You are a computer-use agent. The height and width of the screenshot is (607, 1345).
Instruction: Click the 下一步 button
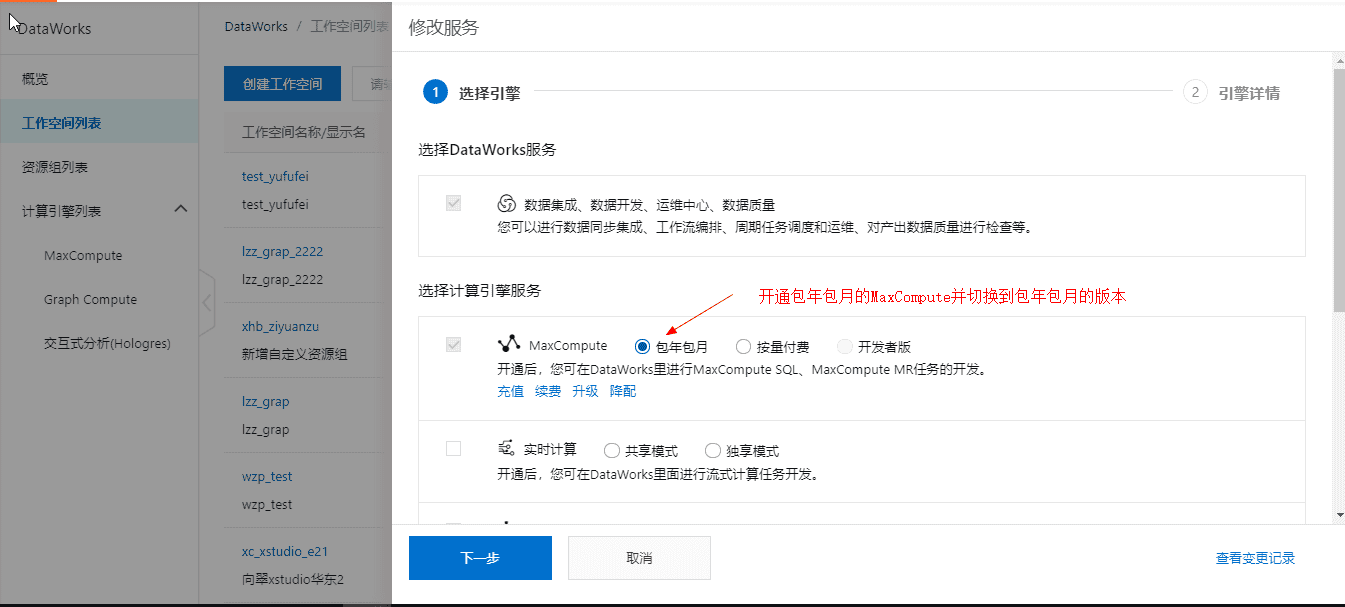480,558
